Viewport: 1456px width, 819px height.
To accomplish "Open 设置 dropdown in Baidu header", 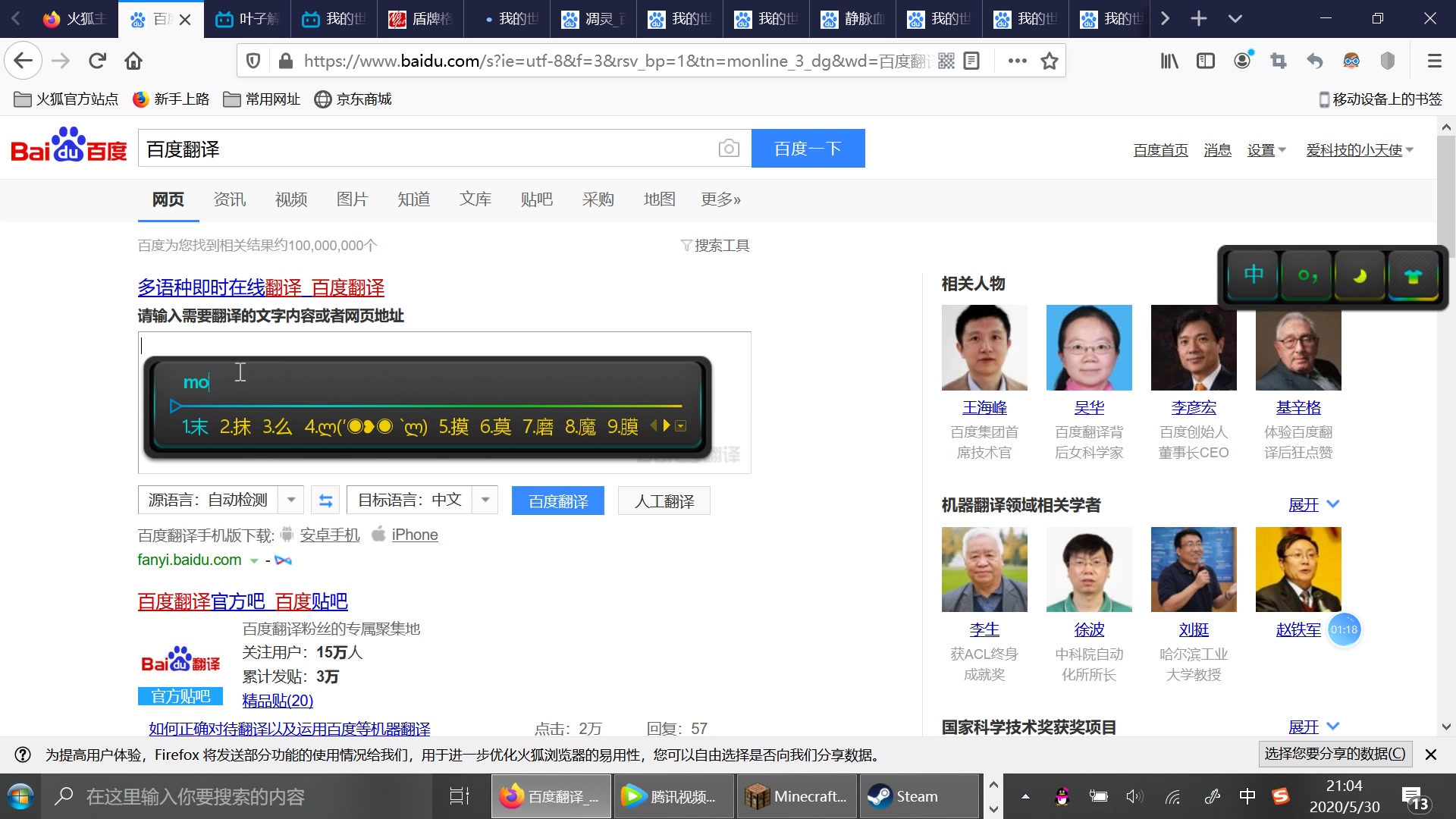I will pos(1266,150).
